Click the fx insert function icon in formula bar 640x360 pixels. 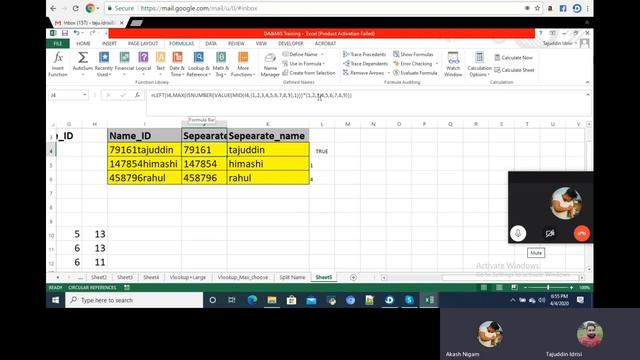coord(137,95)
